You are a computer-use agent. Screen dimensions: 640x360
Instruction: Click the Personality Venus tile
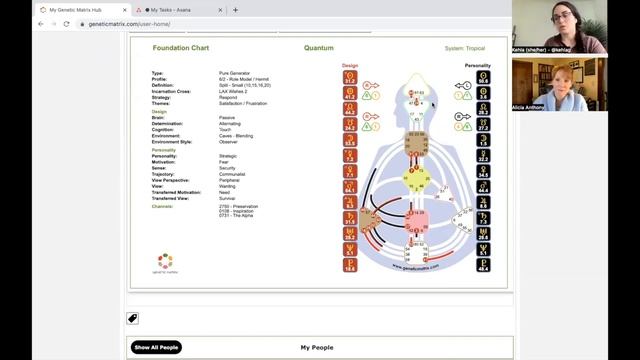click(483, 171)
